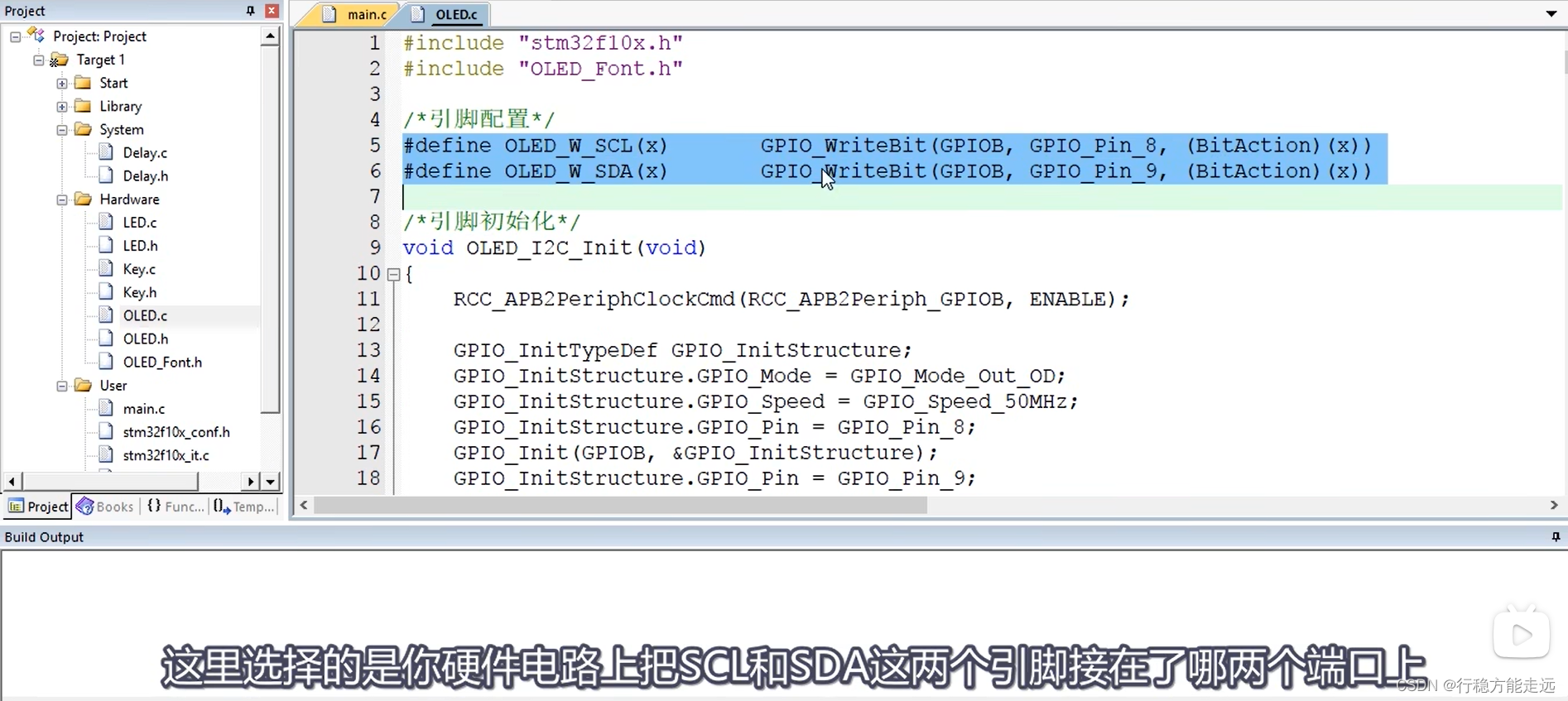Click project tree scroll-right arrow
Image resolution: width=1568 pixels, height=701 pixels.
pos(251,481)
